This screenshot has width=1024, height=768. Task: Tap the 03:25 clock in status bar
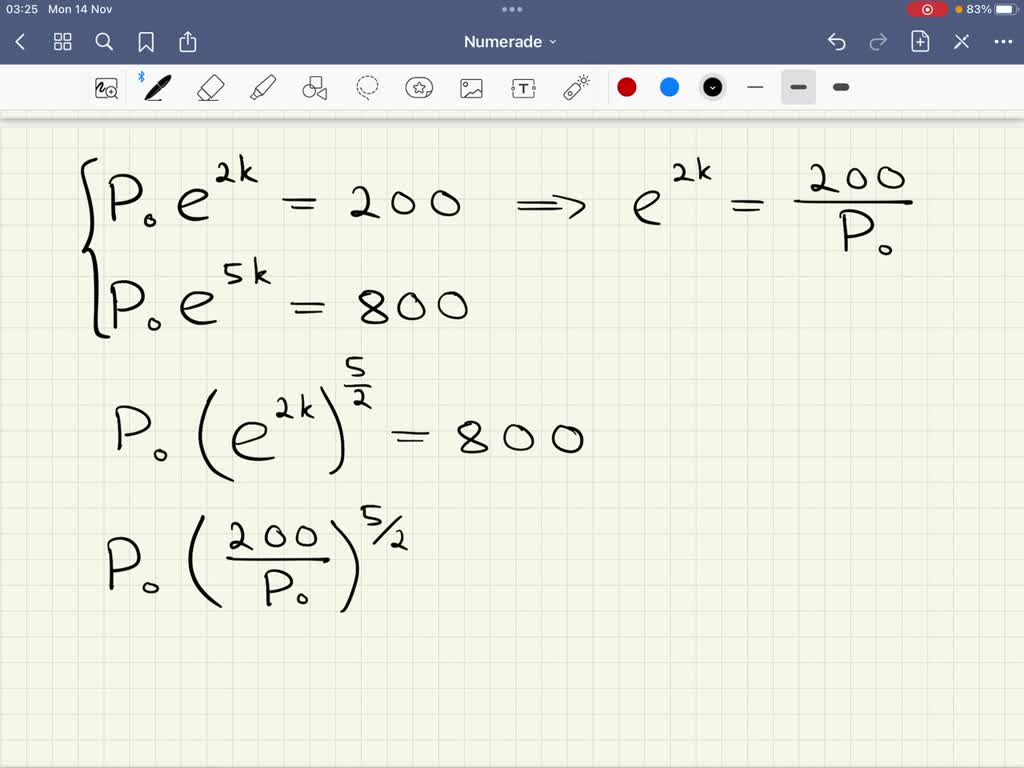click(22, 9)
